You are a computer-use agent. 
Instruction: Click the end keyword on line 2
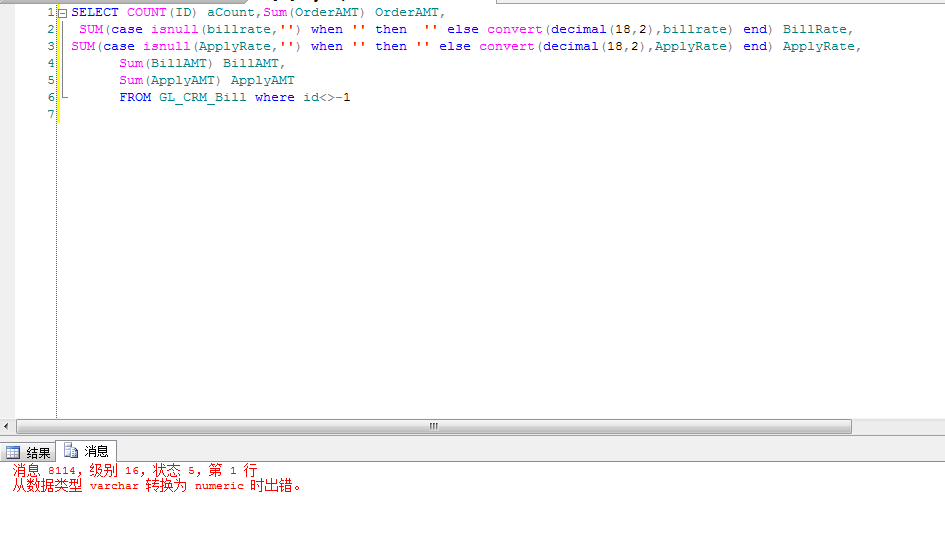(755, 29)
